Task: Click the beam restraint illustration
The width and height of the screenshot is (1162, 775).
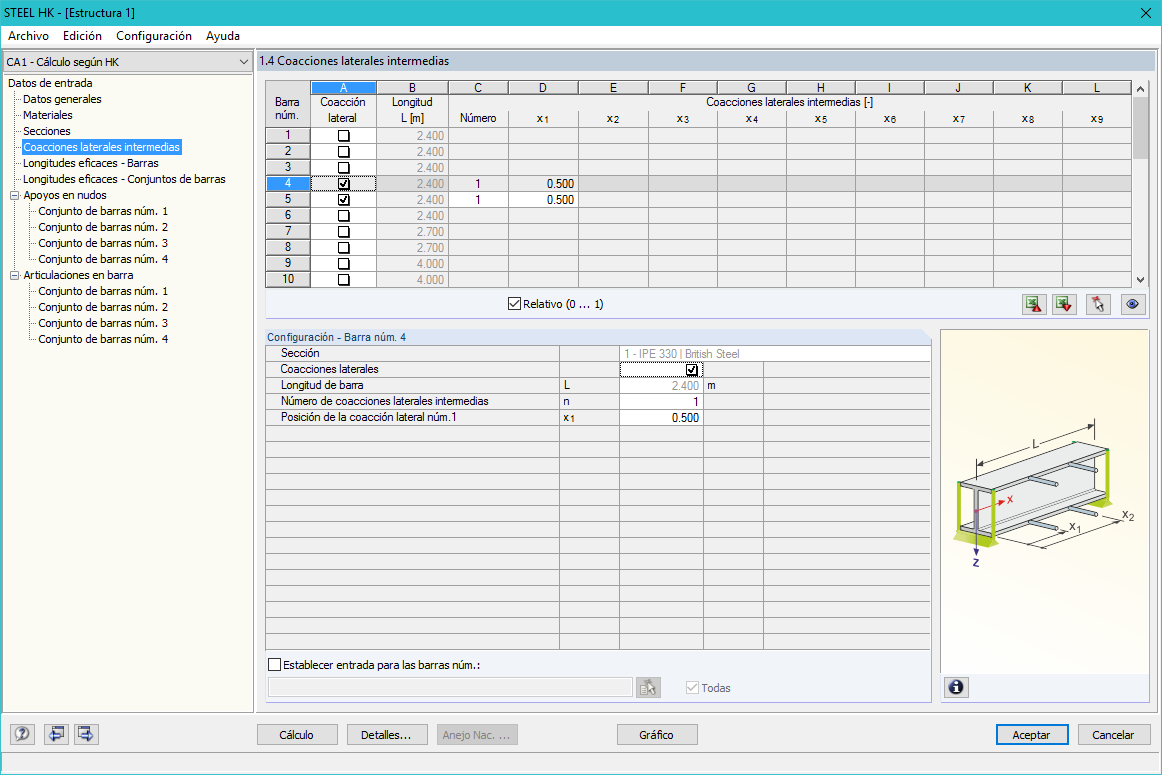Action: 1045,493
